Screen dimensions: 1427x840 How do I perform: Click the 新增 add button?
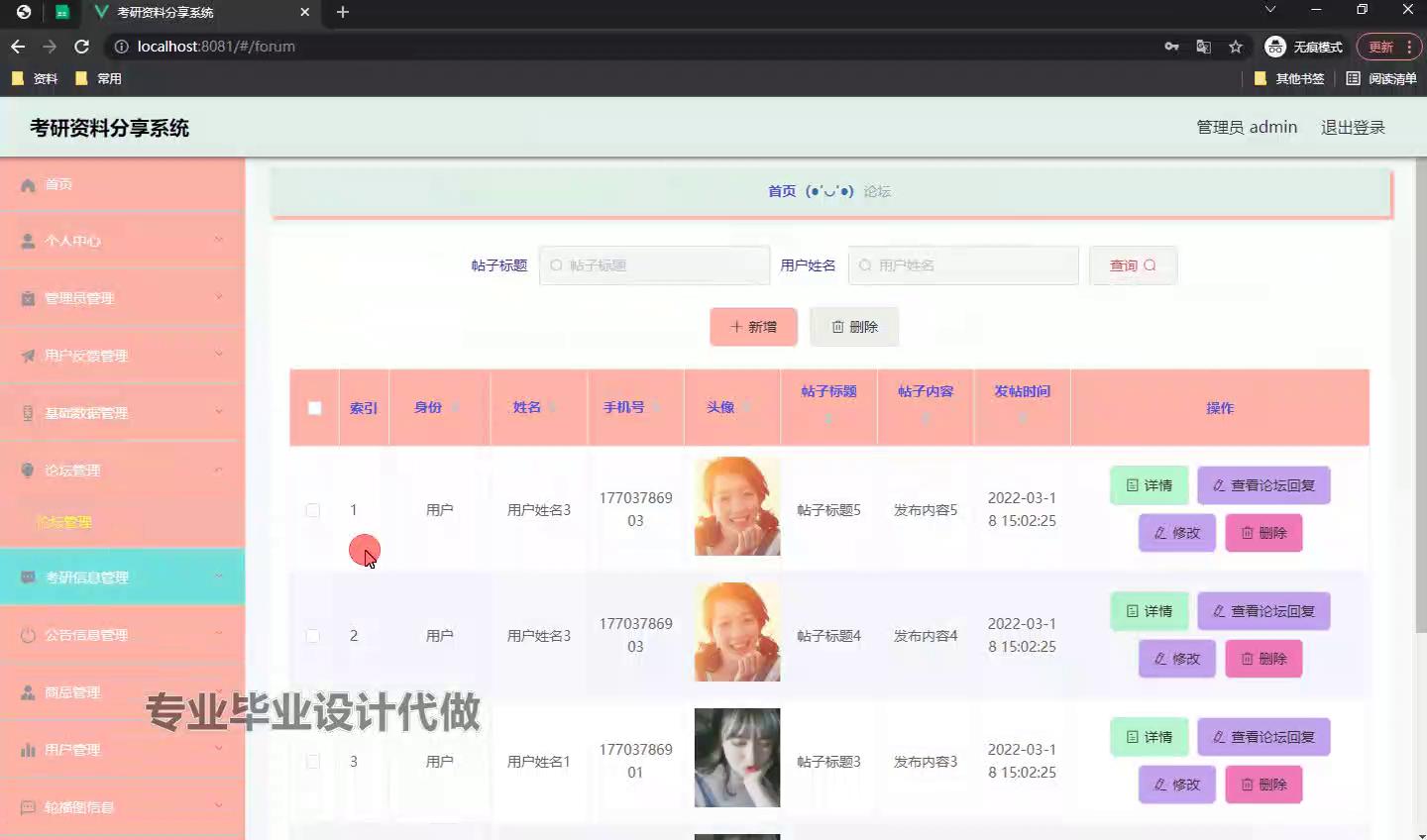click(753, 327)
